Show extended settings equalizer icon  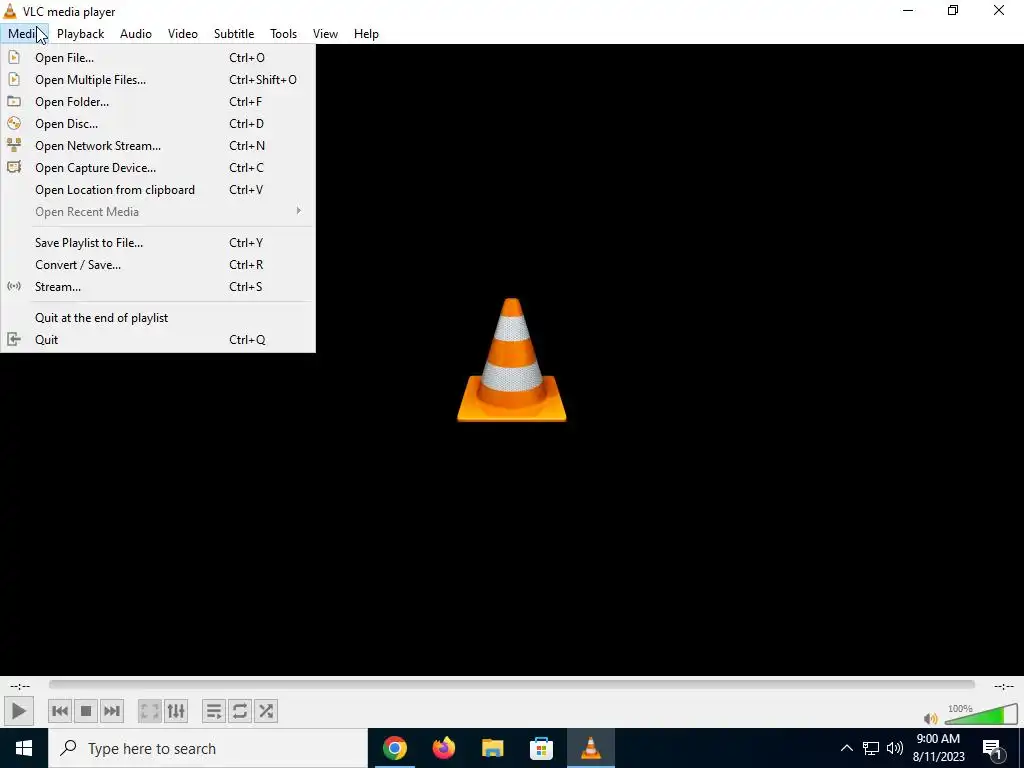(x=176, y=711)
